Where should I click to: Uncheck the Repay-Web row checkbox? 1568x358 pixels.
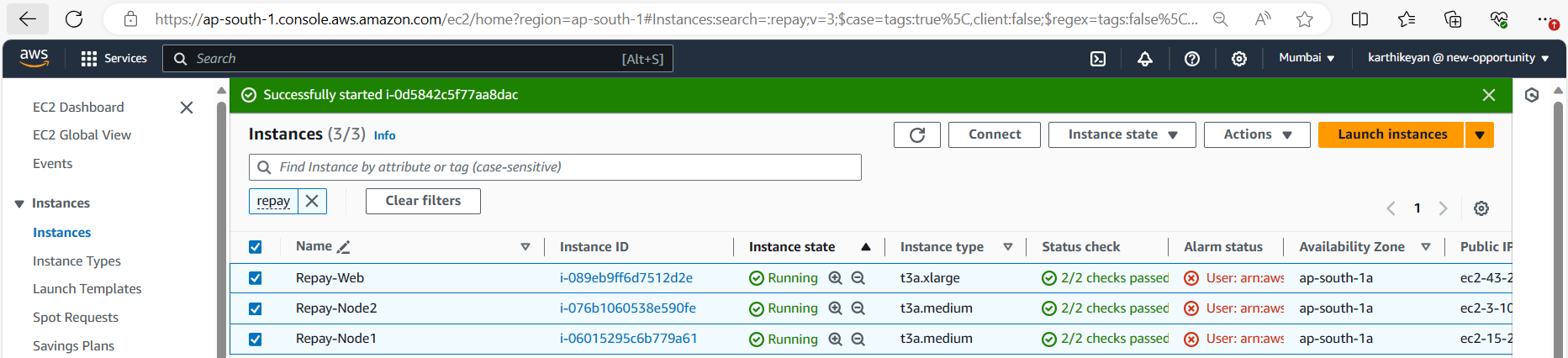pos(255,278)
